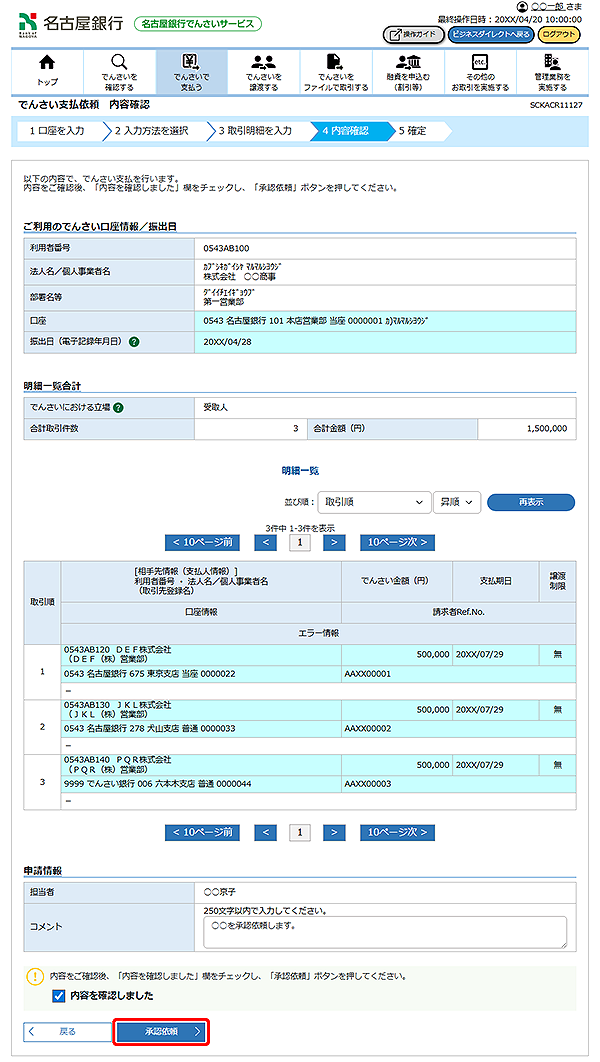Click help icon beside 振出日（電子記録年月日）

point(134,342)
